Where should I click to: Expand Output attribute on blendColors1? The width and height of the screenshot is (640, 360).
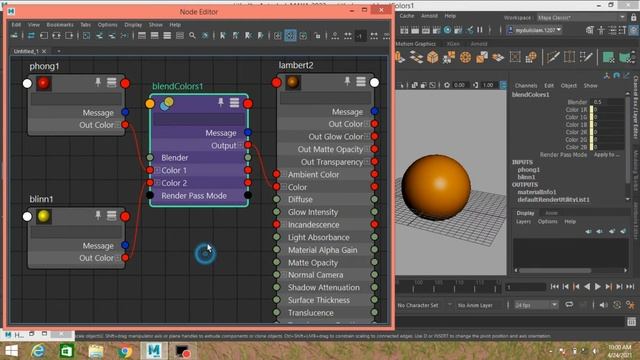click(240, 145)
